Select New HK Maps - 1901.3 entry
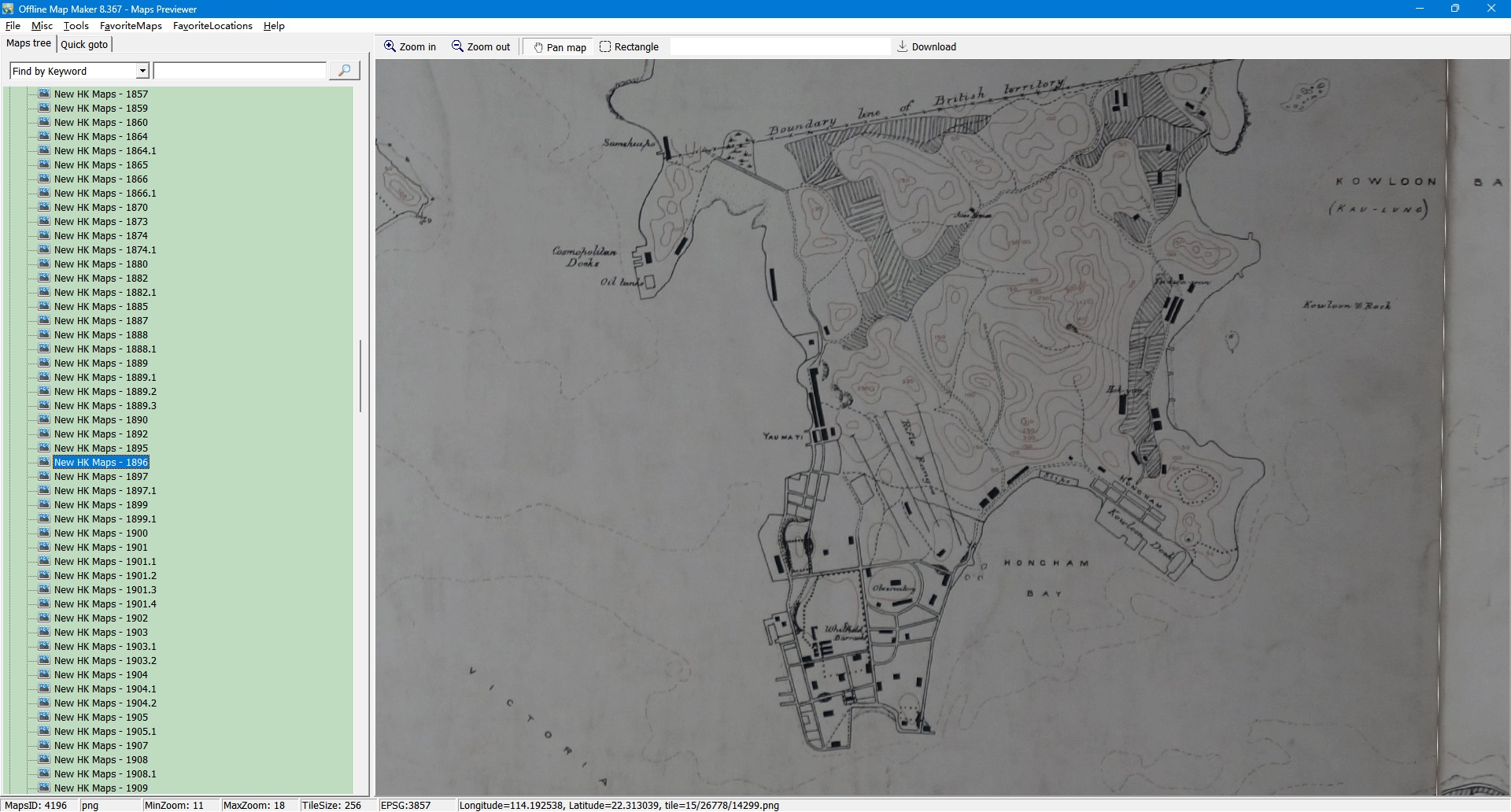The width and height of the screenshot is (1511, 812). (x=105, y=590)
